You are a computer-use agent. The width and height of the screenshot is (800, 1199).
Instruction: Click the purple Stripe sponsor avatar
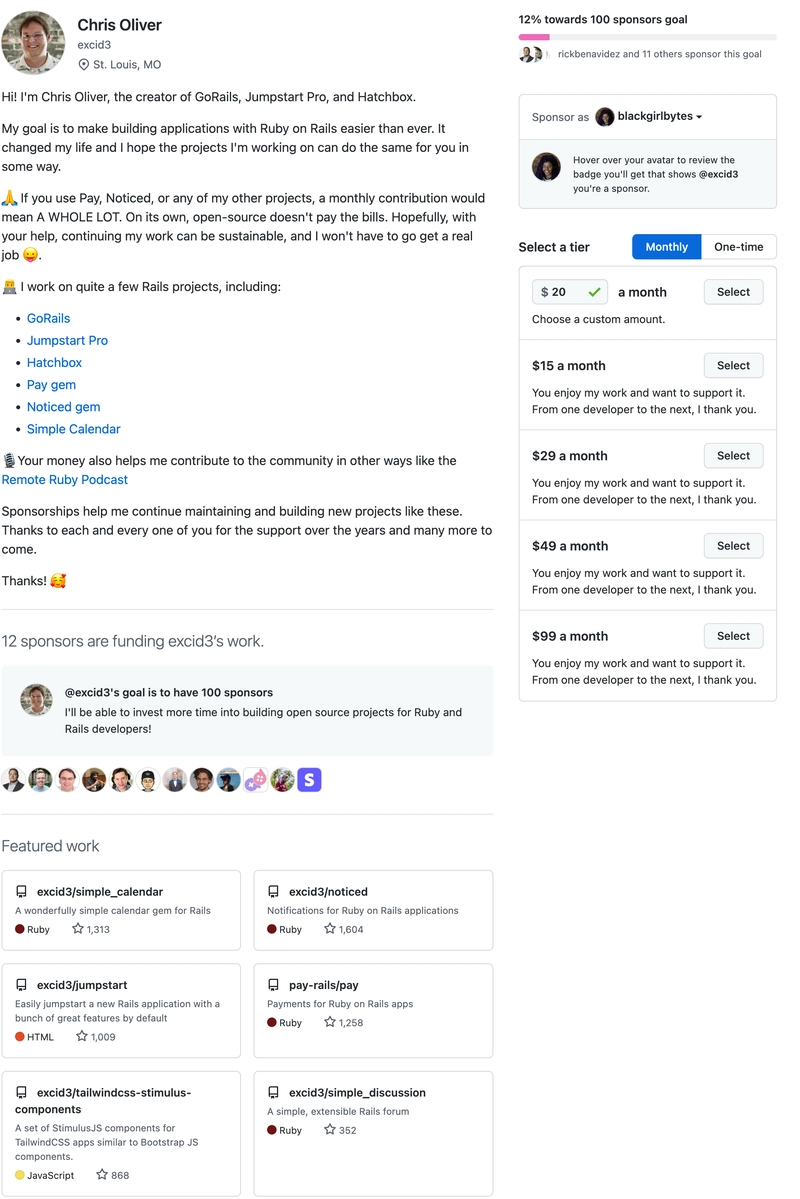[x=310, y=780]
